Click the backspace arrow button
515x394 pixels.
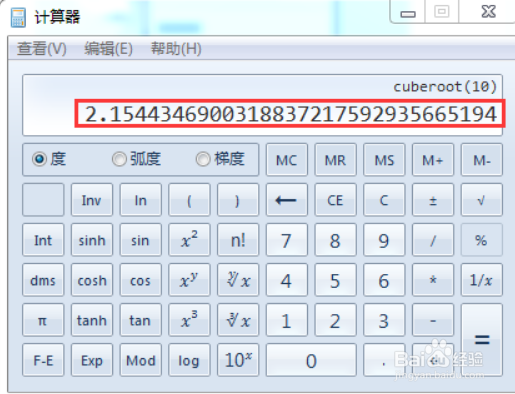[287, 200]
